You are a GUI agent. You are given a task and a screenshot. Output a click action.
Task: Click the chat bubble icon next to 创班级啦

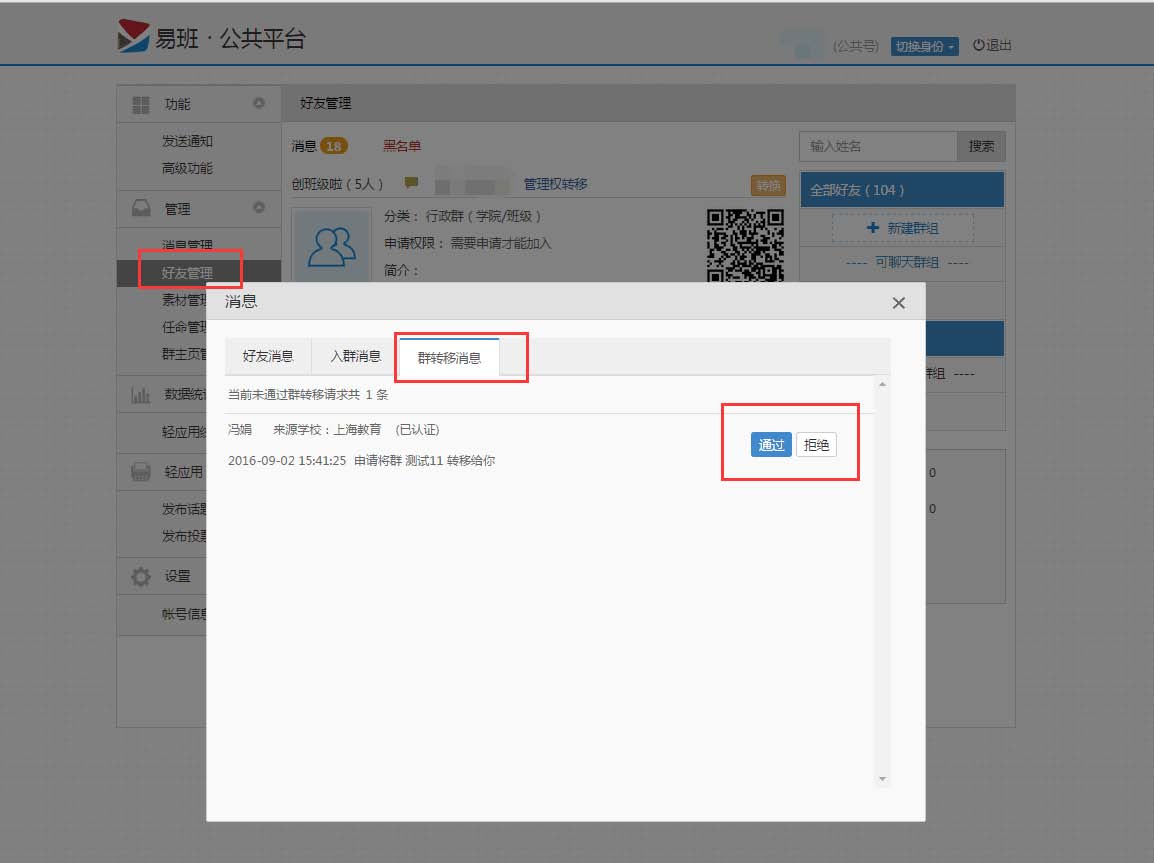pyautogui.click(x=411, y=183)
